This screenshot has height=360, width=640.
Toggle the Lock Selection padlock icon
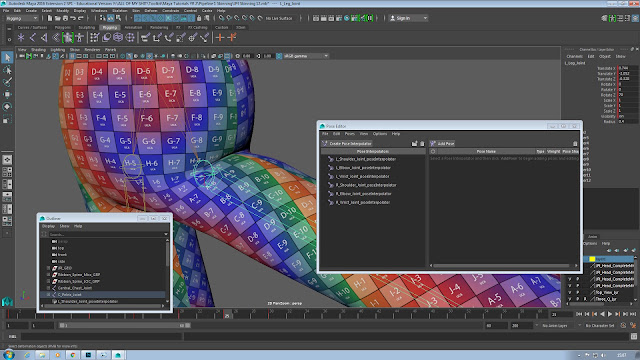click(199, 18)
